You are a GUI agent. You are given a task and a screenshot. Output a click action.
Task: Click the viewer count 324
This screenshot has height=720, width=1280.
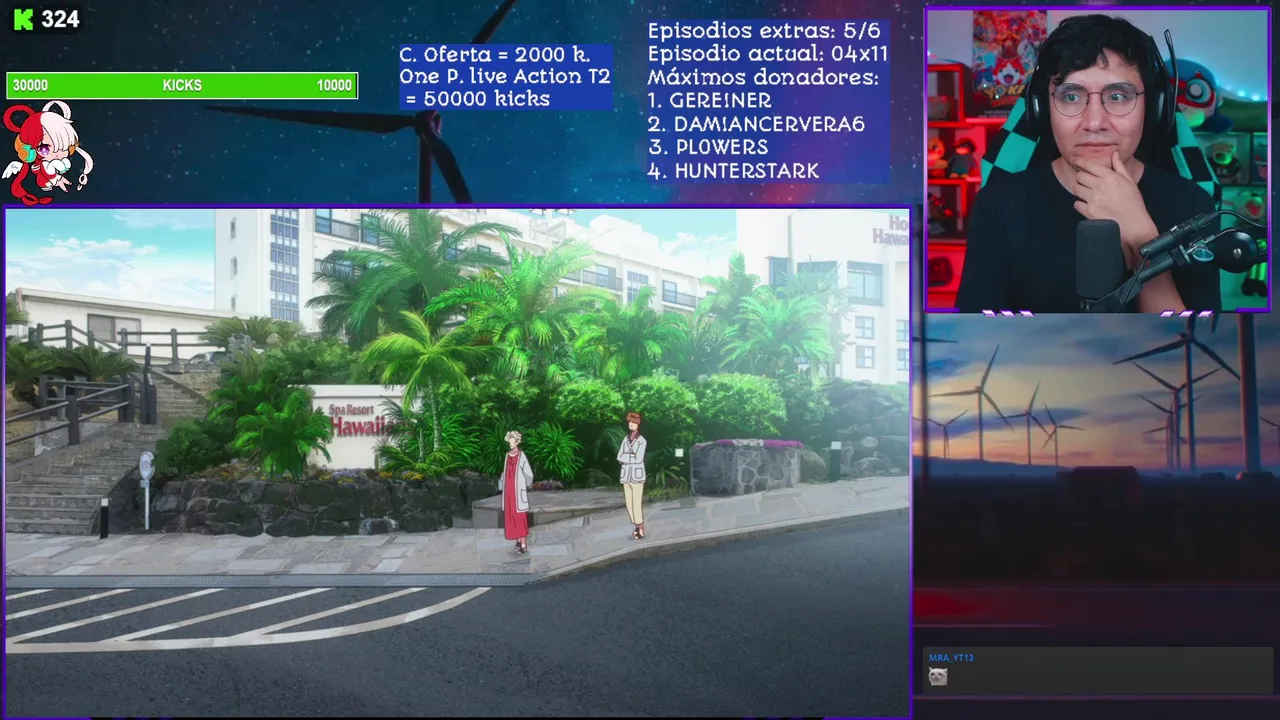click(61, 19)
